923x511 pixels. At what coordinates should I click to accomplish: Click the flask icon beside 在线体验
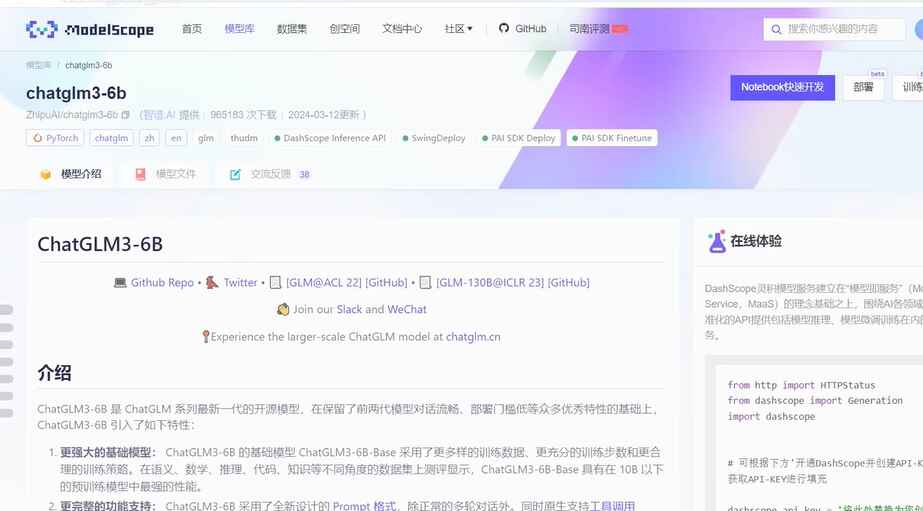coord(717,241)
